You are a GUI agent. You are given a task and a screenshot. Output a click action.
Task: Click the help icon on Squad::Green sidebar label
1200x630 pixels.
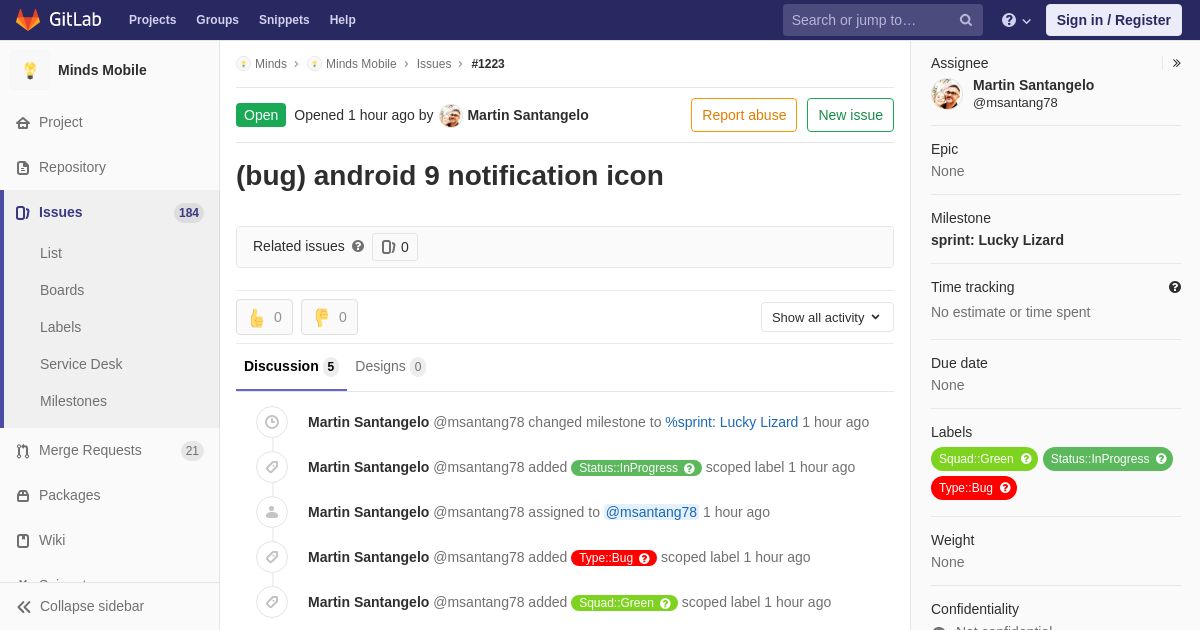coord(1026,459)
